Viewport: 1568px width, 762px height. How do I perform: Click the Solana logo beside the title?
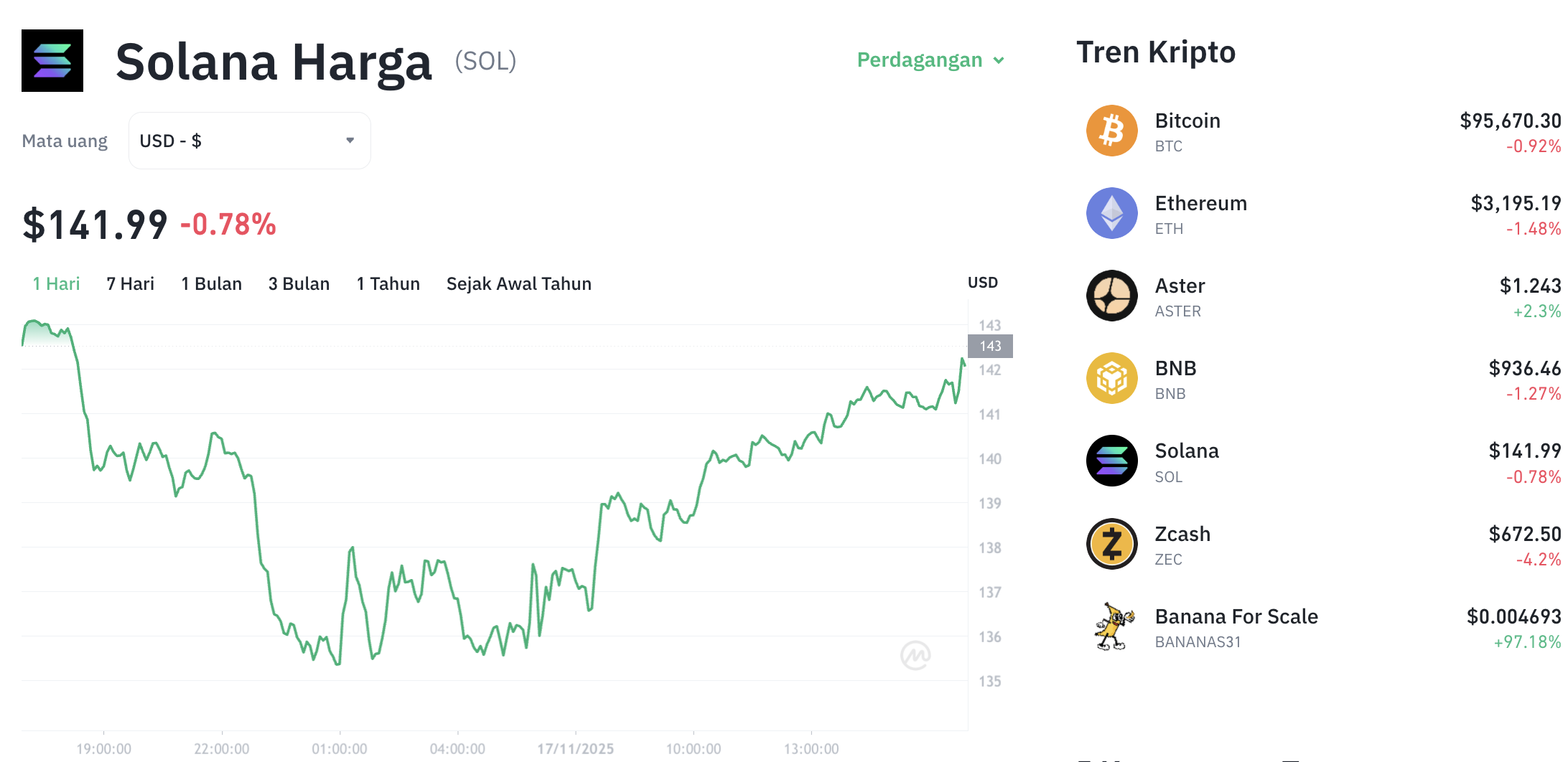52,60
